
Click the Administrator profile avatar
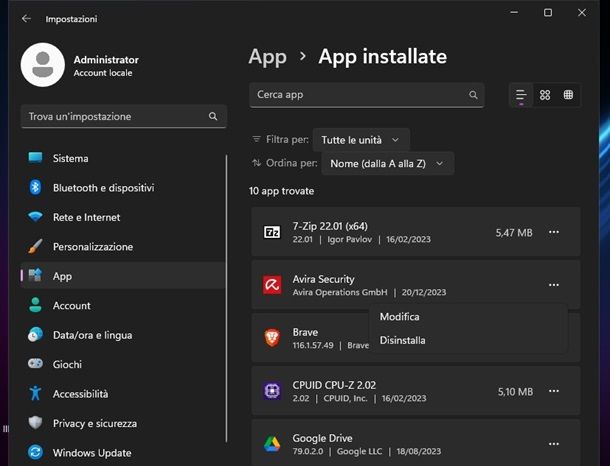pyautogui.click(x=43, y=65)
